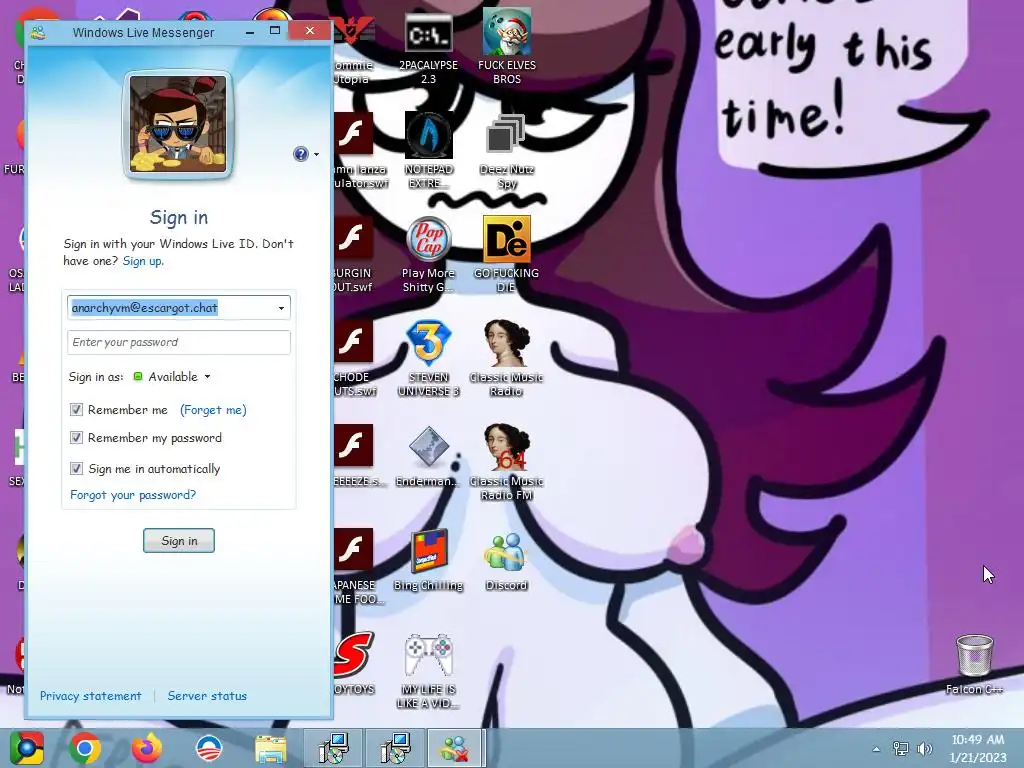This screenshot has height=768, width=1024.
Task: Open the Available status dropdown
Action: (172, 376)
